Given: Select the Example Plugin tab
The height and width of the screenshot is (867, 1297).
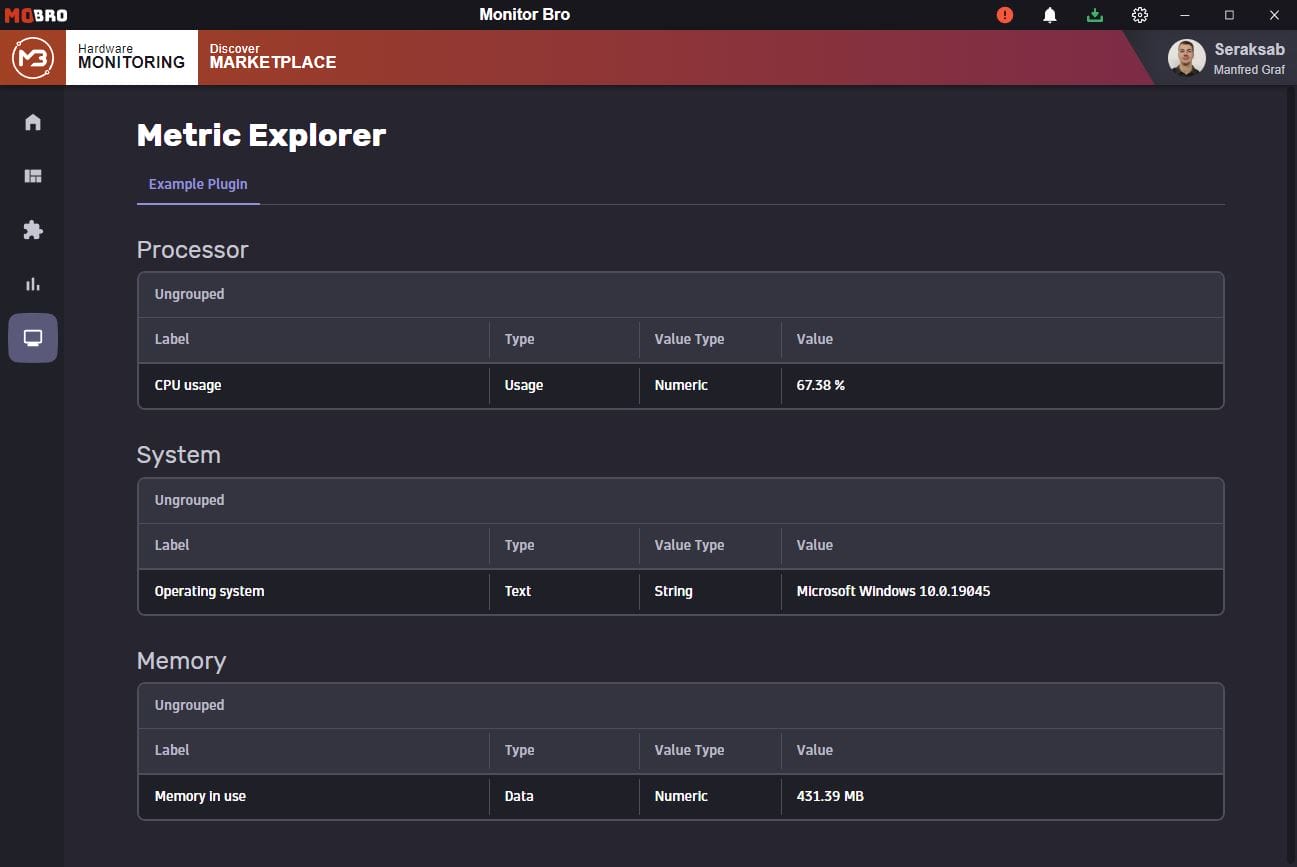Looking at the screenshot, I should pyautogui.click(x=198, y=185).
